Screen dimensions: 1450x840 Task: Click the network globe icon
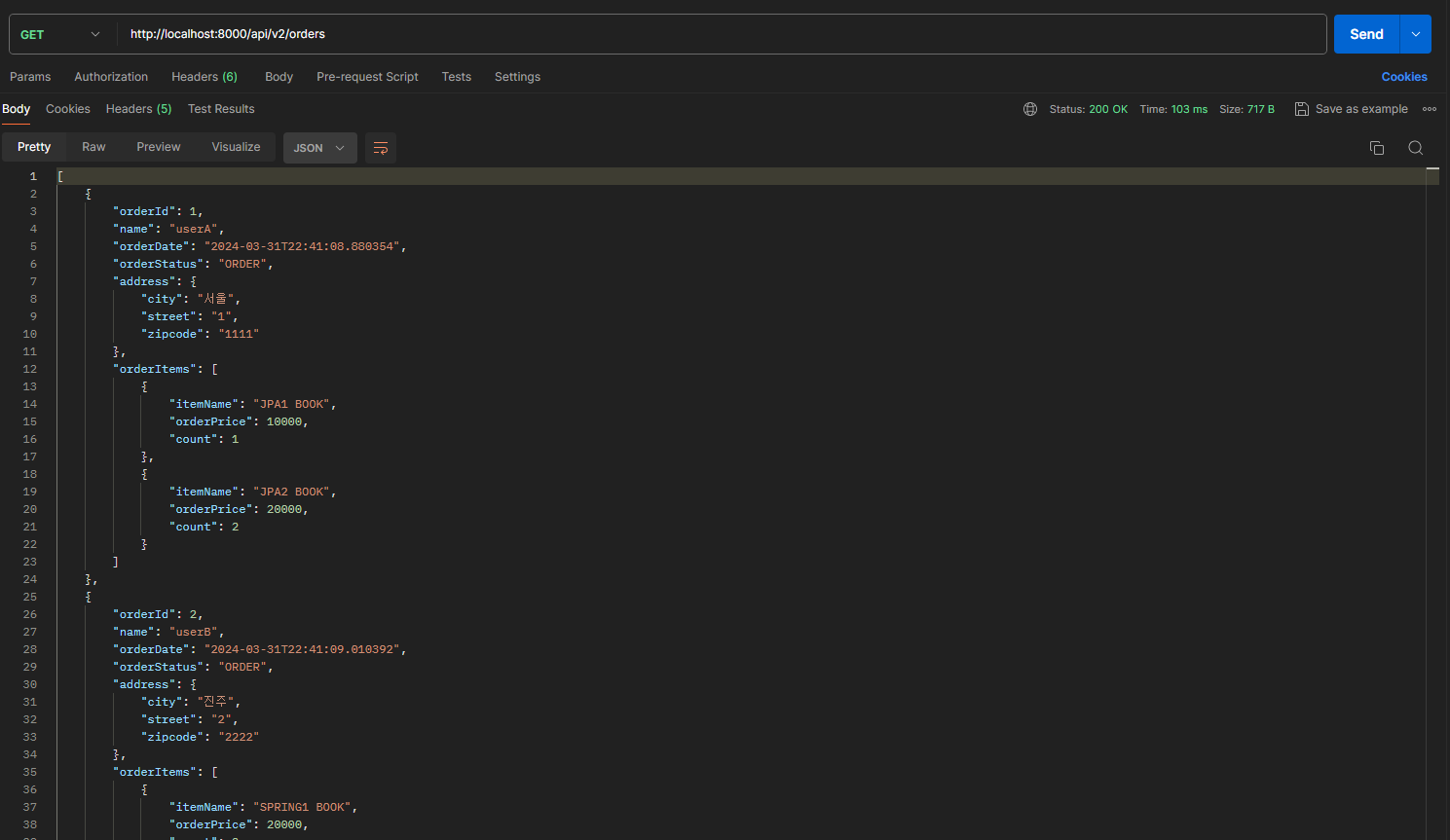click(1030, 109)
